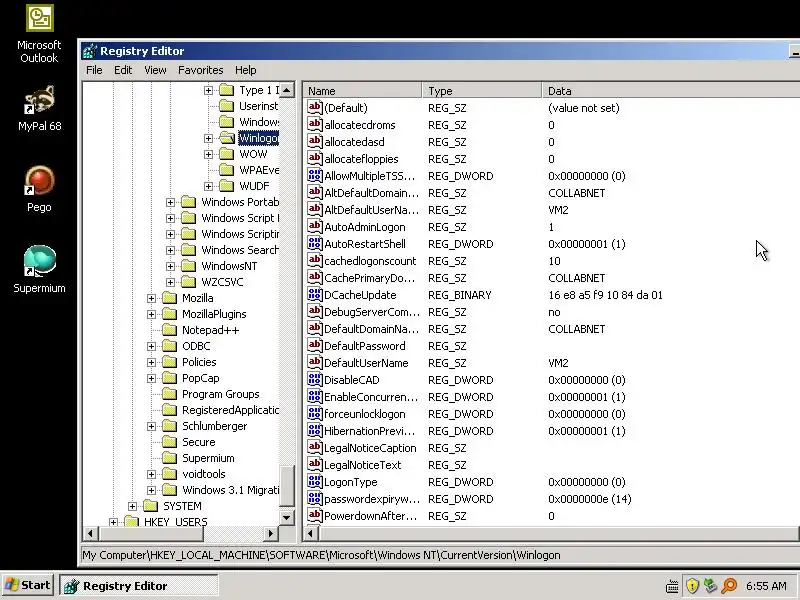The image size is (800, 600).
Task: Sort values by the Type column header
Action: [482, 91]
